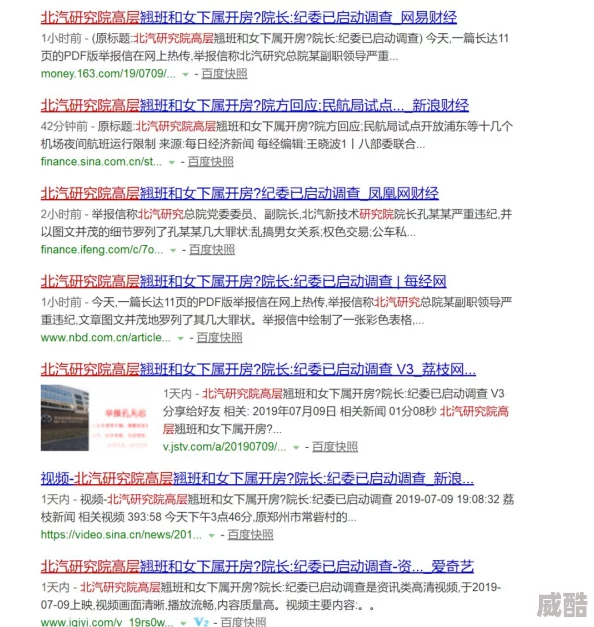Expand dropdown arrow next to www.iqiyi.com URL
The height and width of the screenshot is (627, 594).
[183, 623]
